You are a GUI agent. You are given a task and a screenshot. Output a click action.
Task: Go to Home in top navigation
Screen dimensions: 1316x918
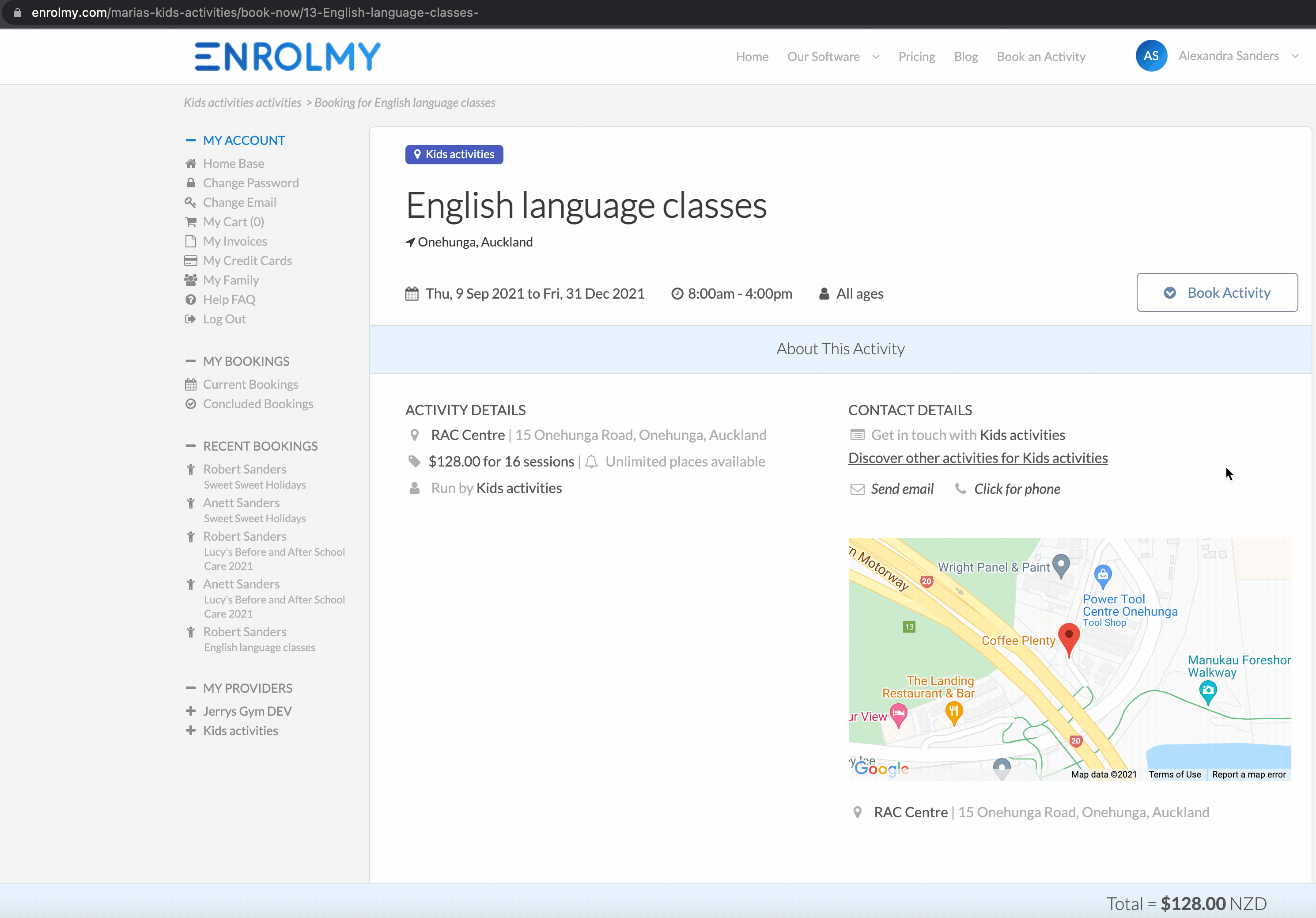[752, 57]
